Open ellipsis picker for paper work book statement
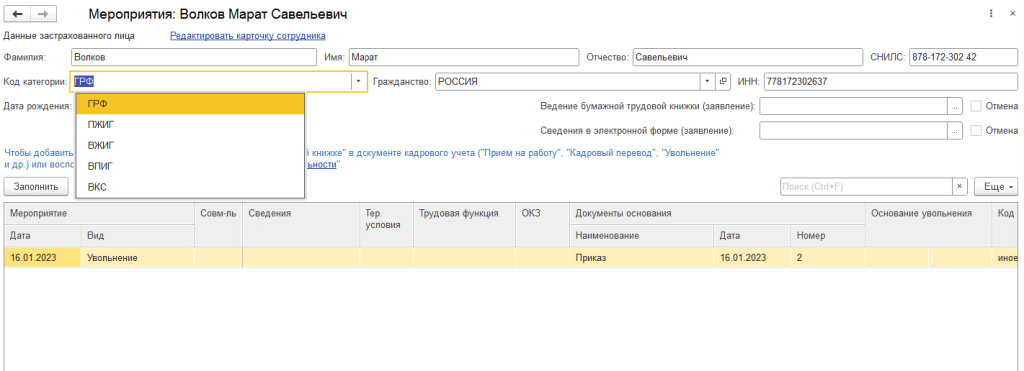 point(955,106)
